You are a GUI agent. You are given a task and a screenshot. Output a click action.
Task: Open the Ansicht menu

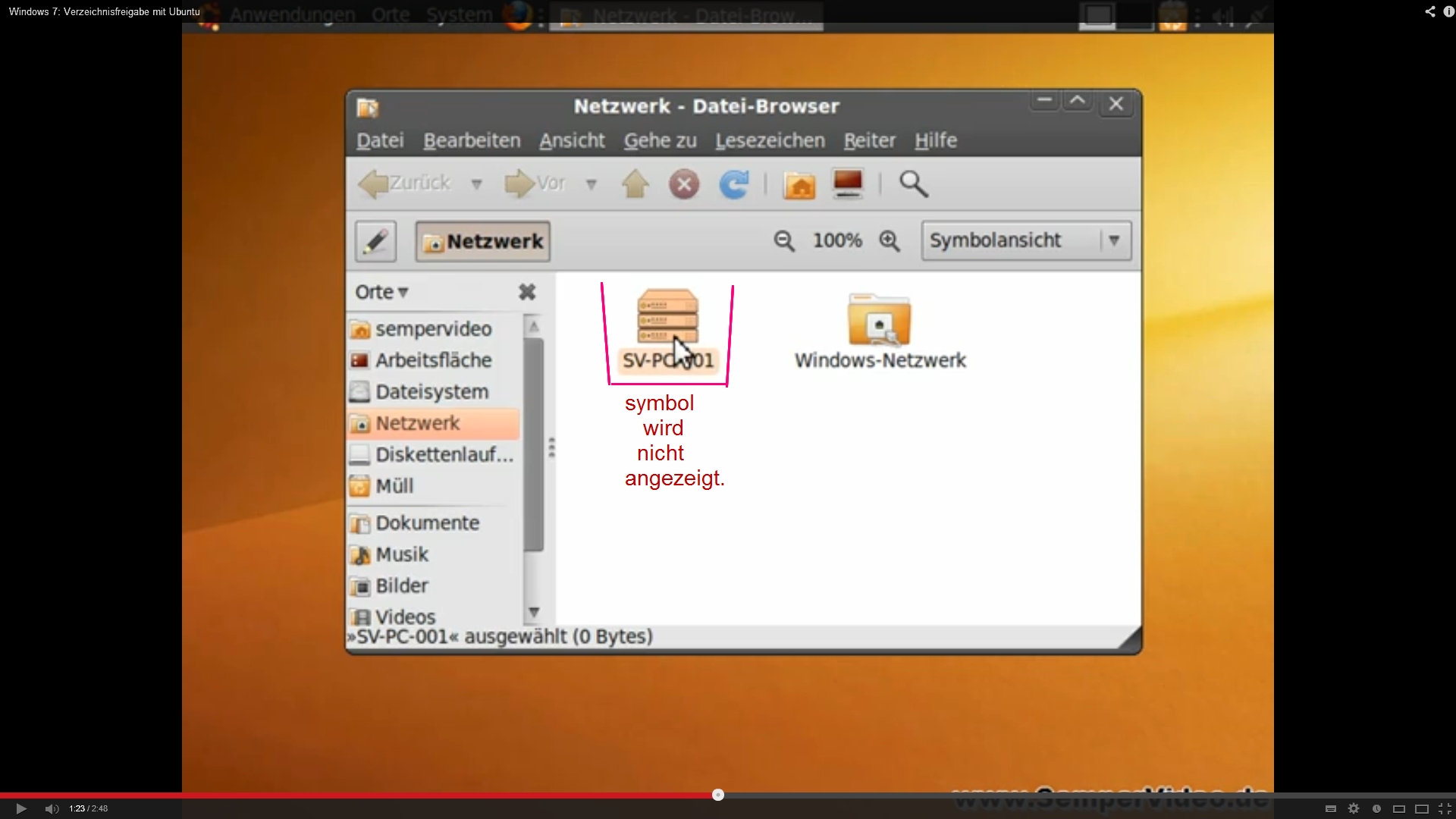point(572,141)
